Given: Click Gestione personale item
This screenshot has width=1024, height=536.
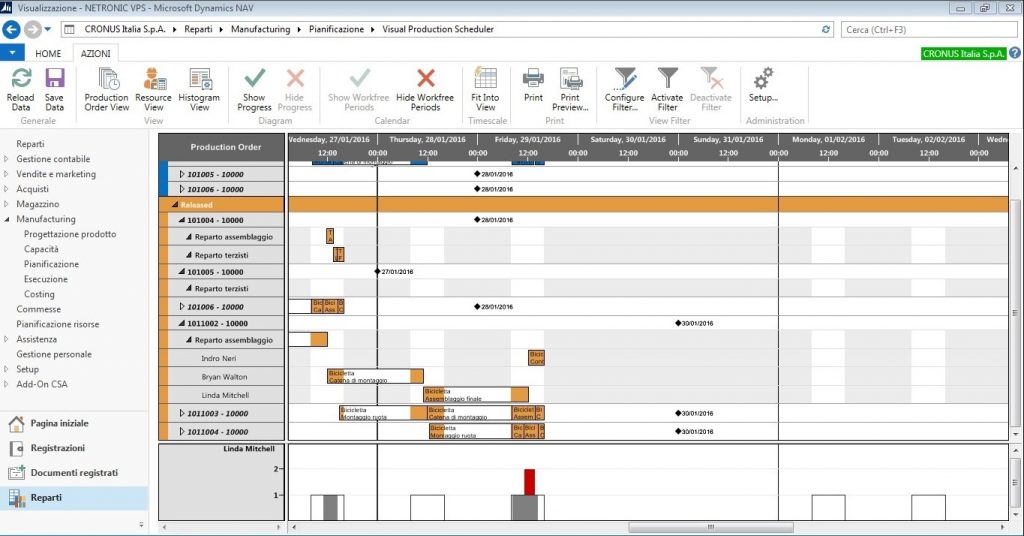Looking at the screenshot, I should 54,354.
